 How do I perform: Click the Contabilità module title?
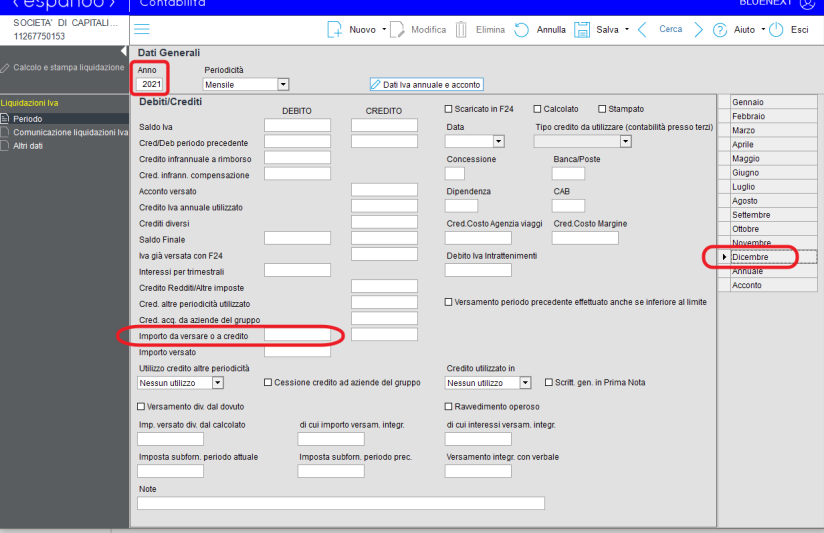click(x=172, y=4)
